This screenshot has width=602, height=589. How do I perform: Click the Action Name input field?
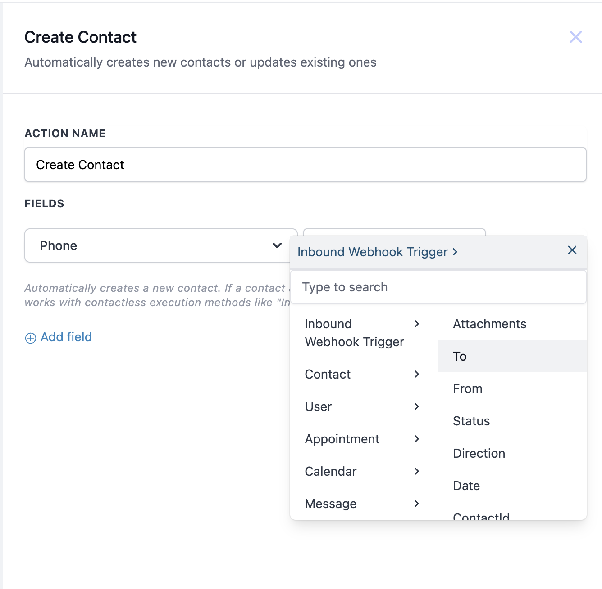click(305, 165)
